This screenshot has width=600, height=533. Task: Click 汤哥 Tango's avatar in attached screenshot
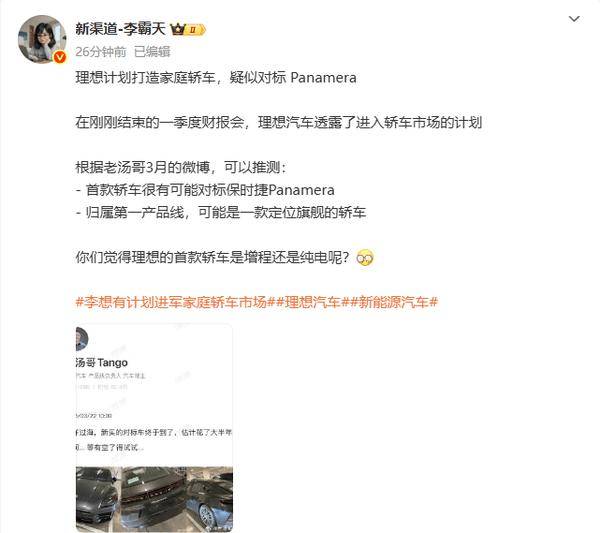pyautogui.click(x=82, y=339)
